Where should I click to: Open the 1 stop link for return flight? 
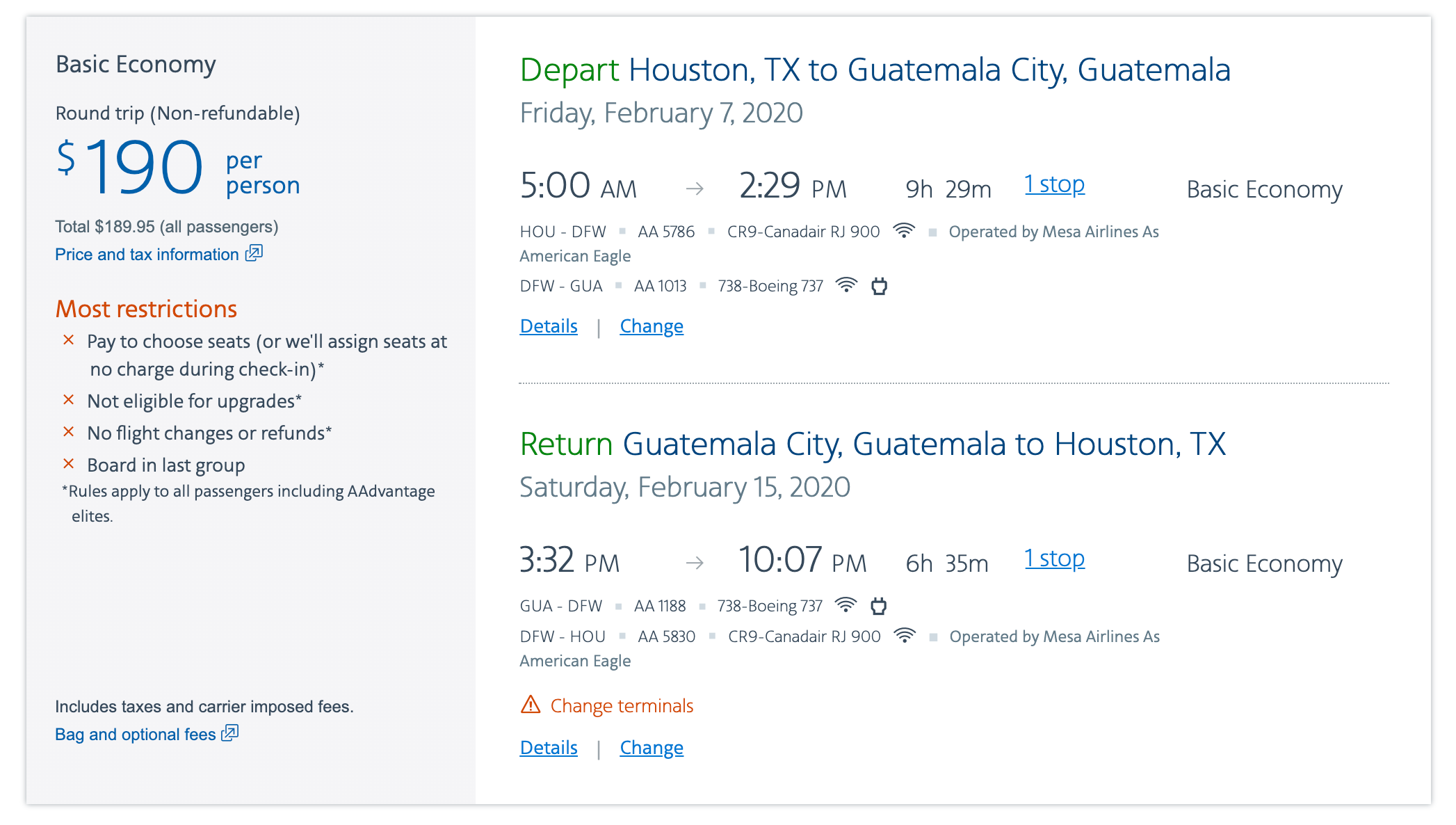click(x=1054, y=559)
